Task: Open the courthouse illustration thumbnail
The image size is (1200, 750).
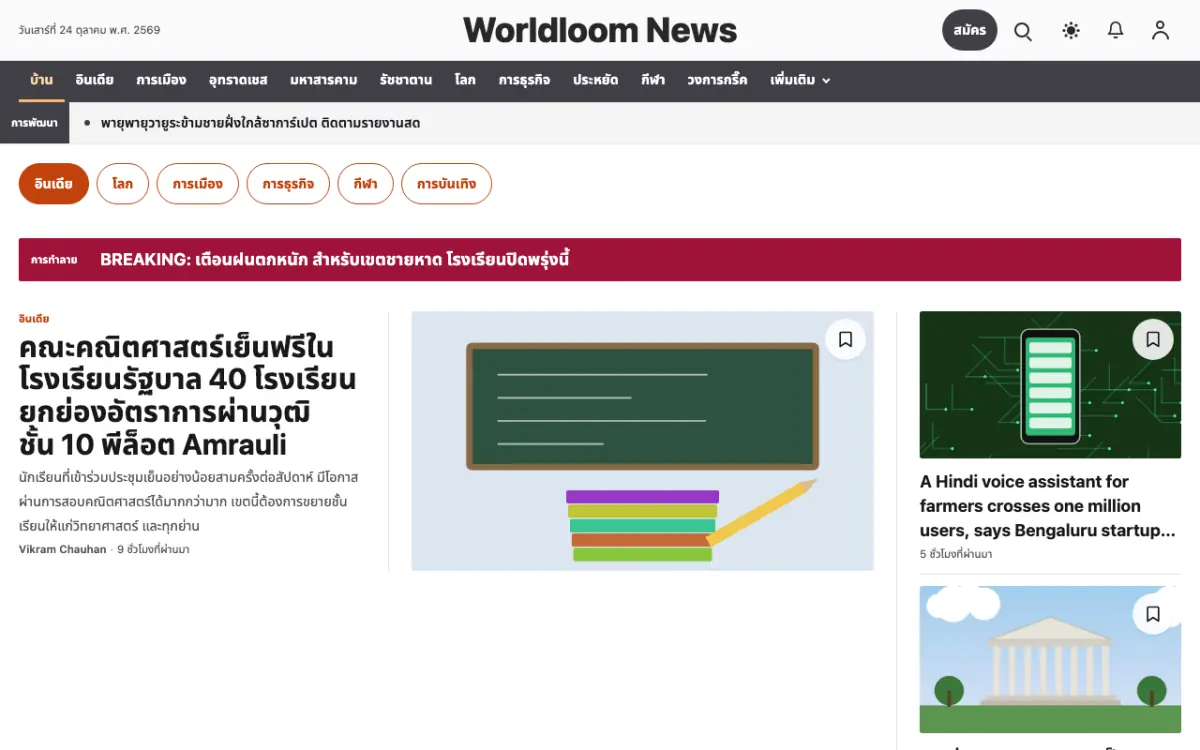Action: [x=1050, y=660]
